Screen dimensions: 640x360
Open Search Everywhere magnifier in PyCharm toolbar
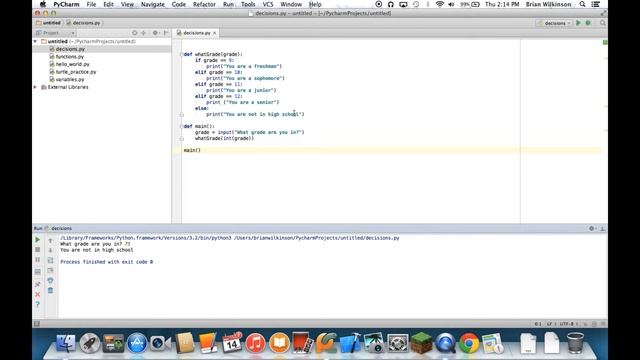tap(602, 23)
